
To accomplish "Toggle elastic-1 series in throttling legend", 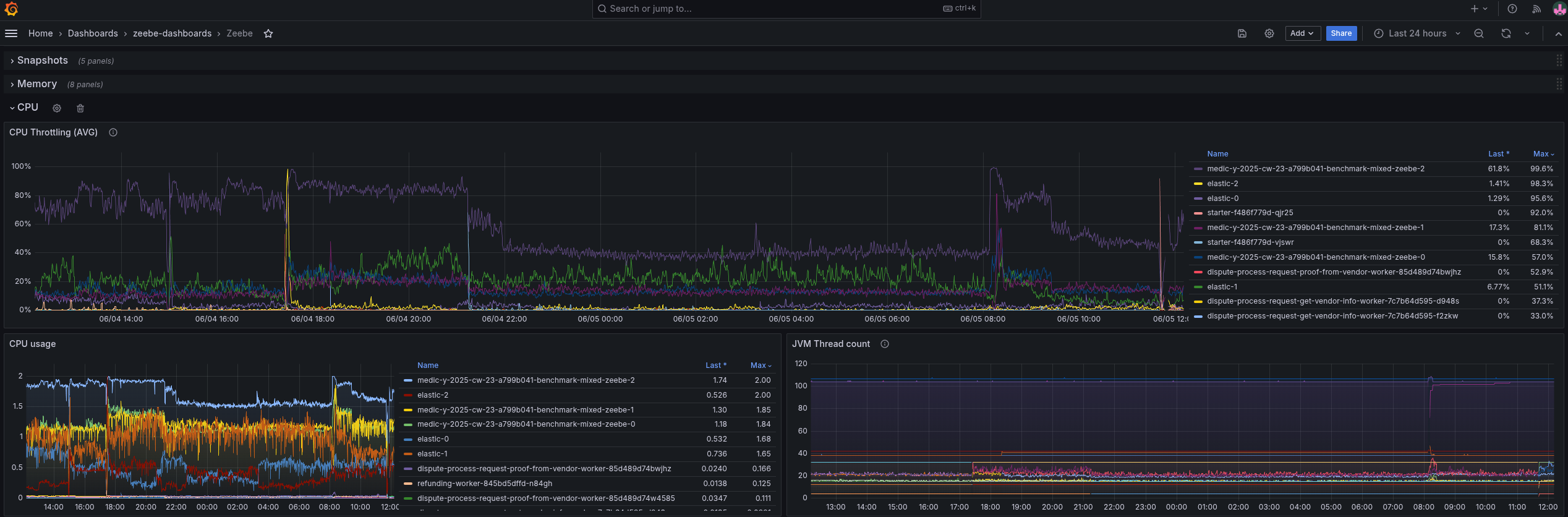I will coord(1222,287).
